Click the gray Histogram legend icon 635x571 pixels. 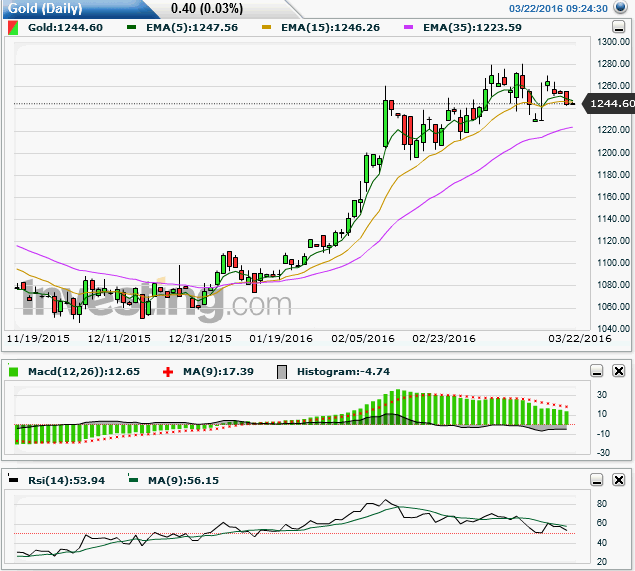[282, 372]
